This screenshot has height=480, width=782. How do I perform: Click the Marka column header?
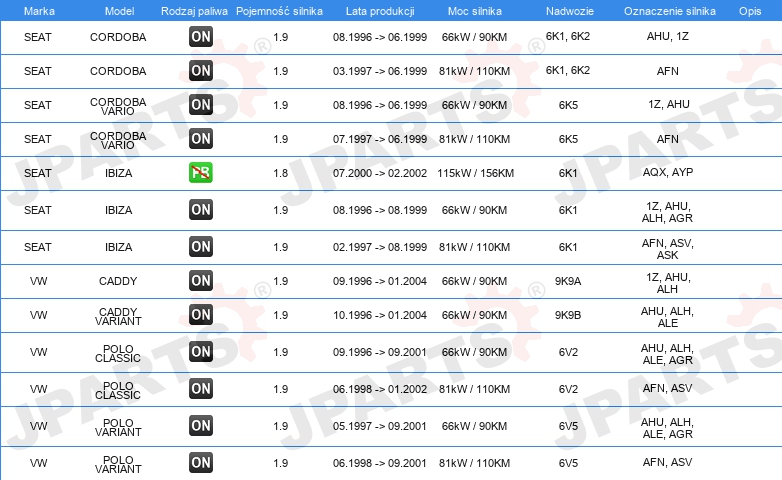point(39,11)
